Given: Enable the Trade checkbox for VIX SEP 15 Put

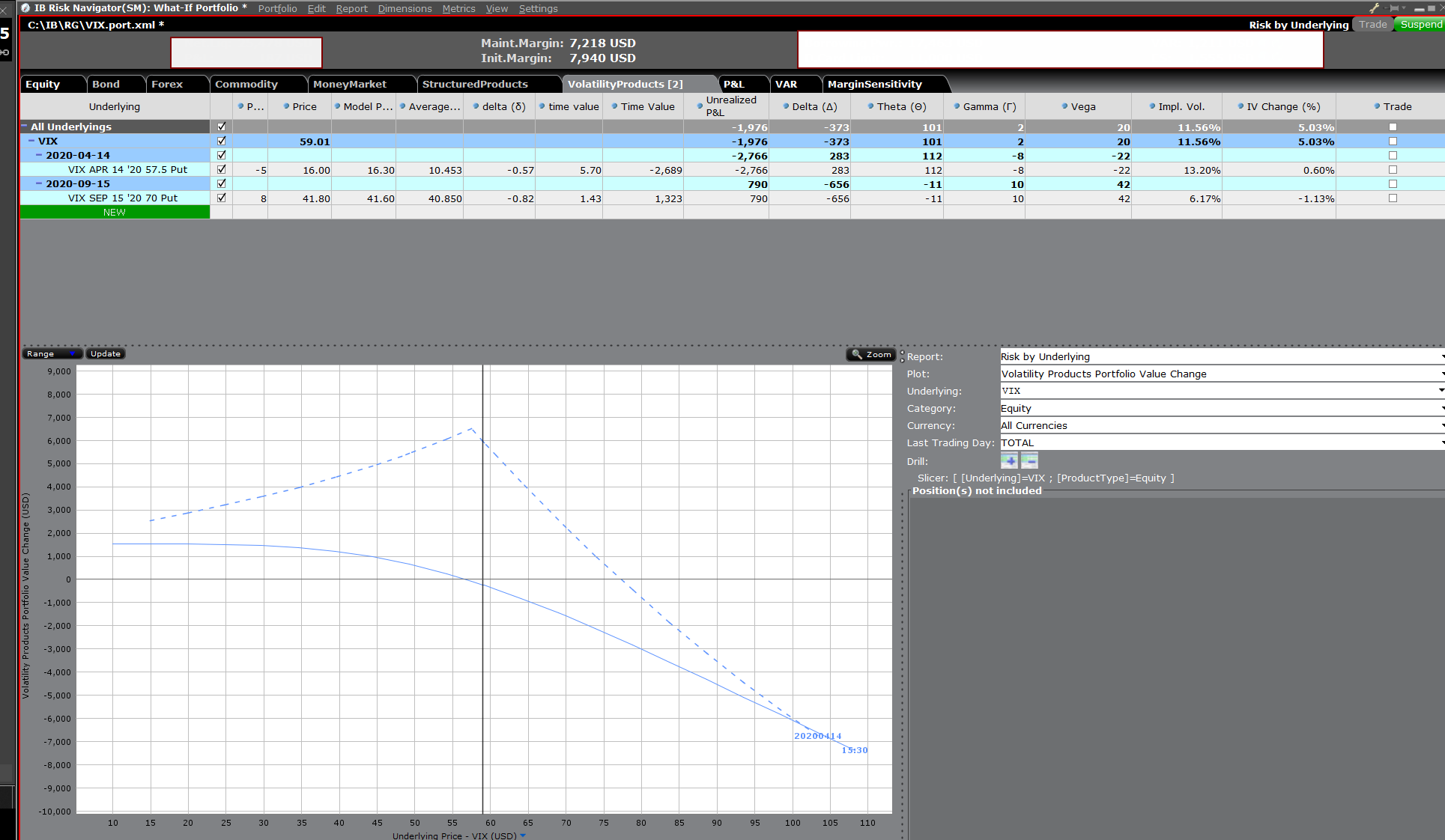Looking at the screenshot, I should pyautogui.click(x=1393, y=198).
